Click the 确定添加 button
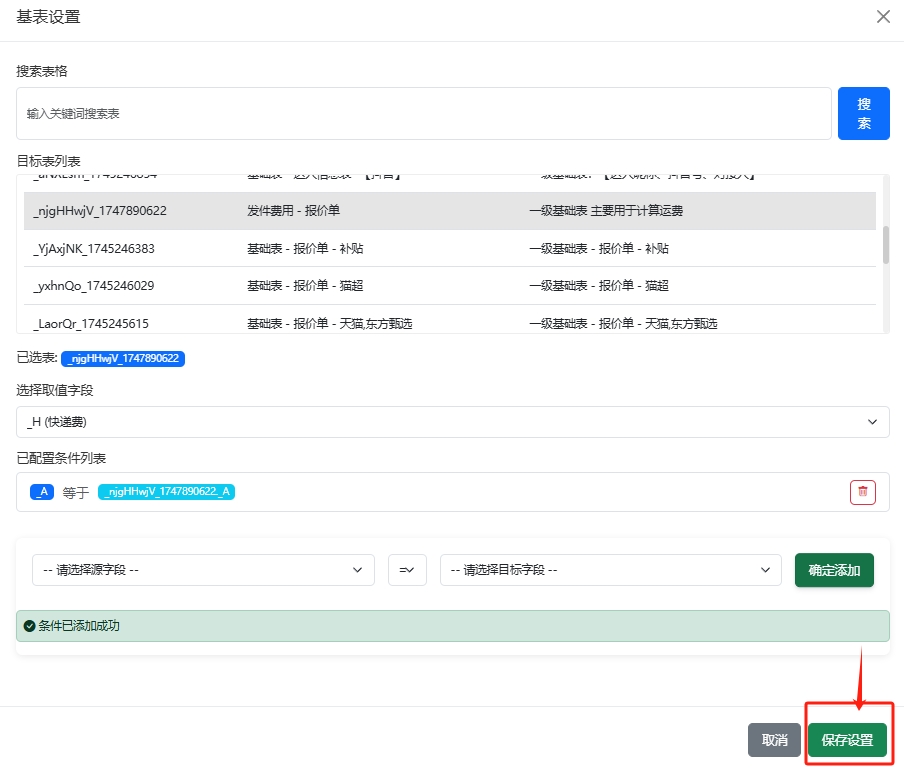This screenshot has height=769, width=904. [x=833, y=570]
